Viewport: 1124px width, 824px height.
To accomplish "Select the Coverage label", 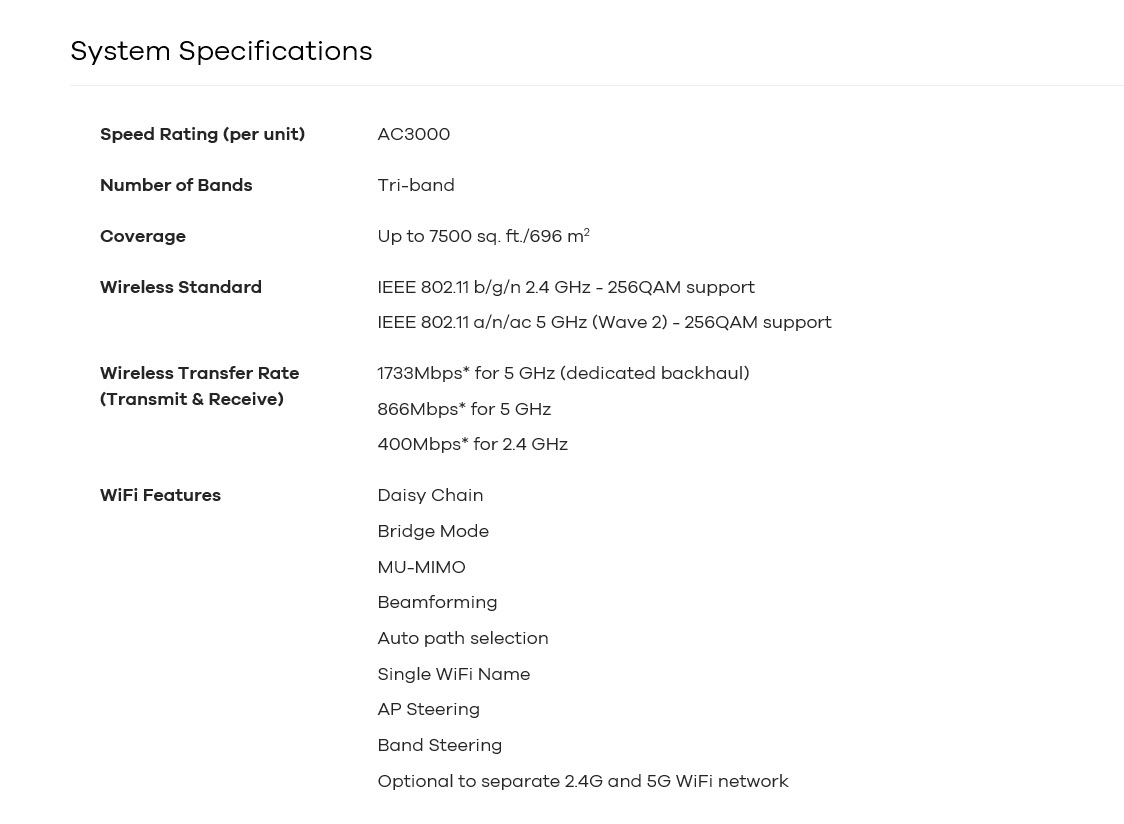I will click(x=143, y=237).
